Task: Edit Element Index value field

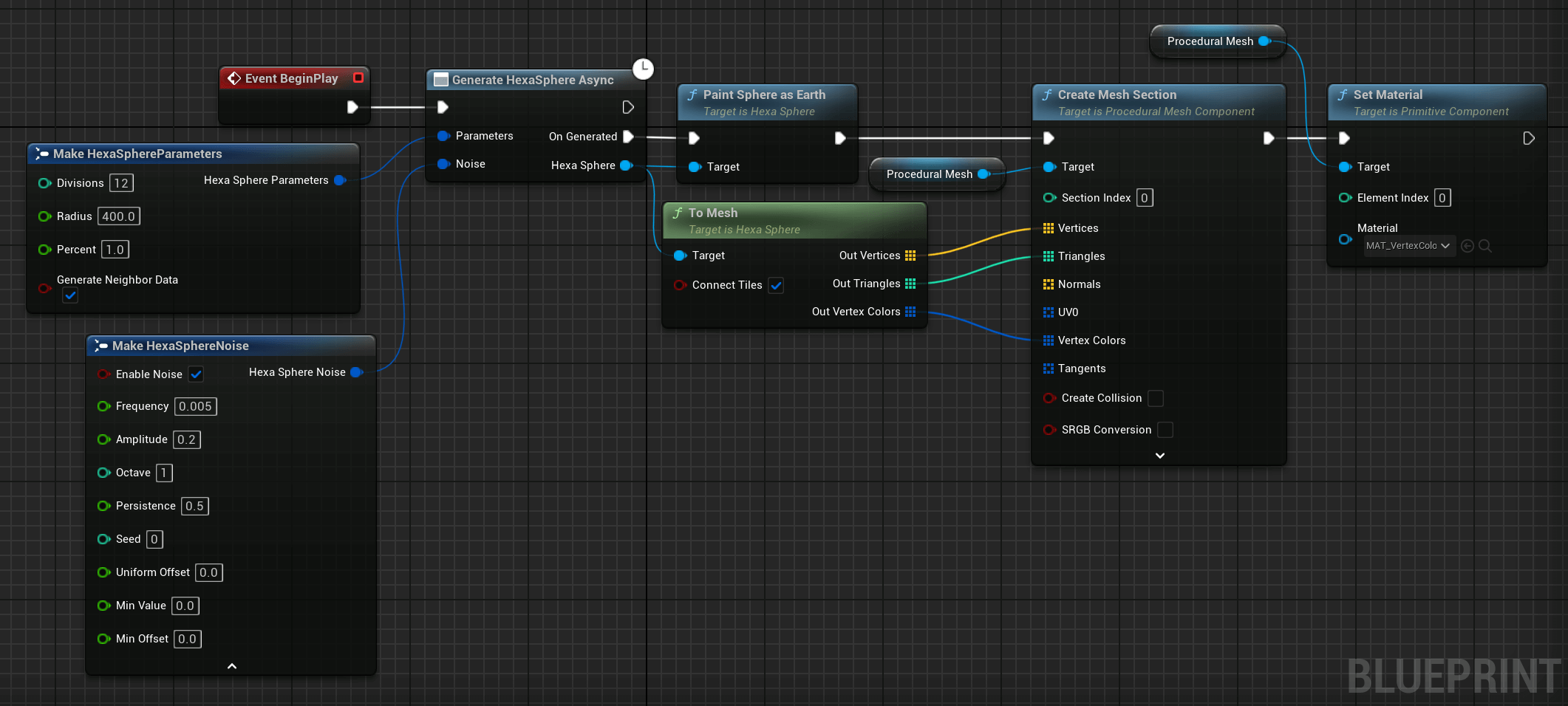Action: point(1442,198)
